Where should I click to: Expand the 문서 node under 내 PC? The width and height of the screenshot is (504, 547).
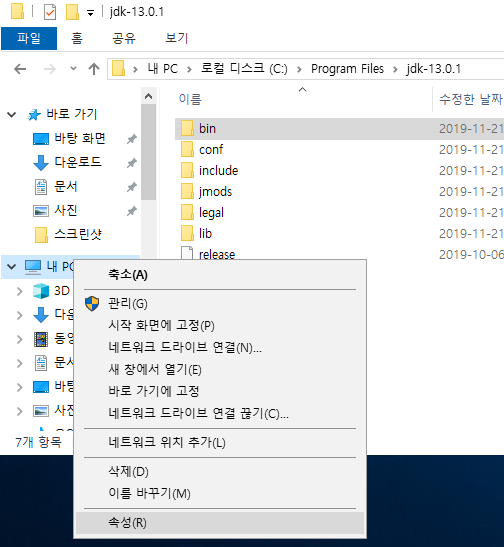[20, 363]
